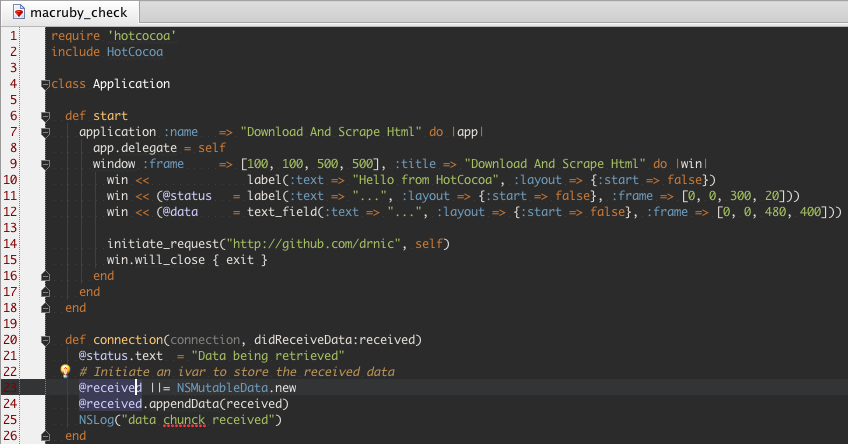The width and height of the screenshot is (848, 444).
Task: Collapse the window do block fold on line 9
Action: click(45, 164)
